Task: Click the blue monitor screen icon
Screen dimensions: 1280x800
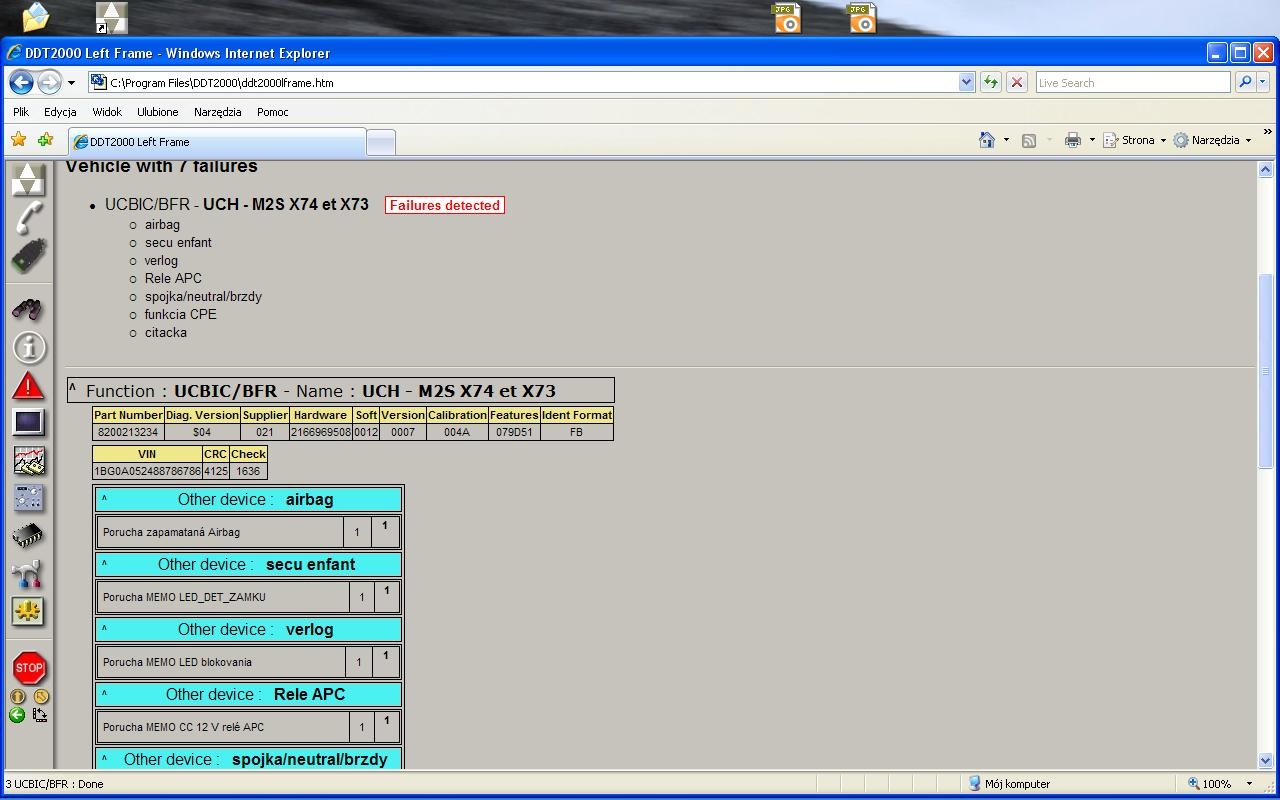Action: pyautogui.click(x=28, y=422)
